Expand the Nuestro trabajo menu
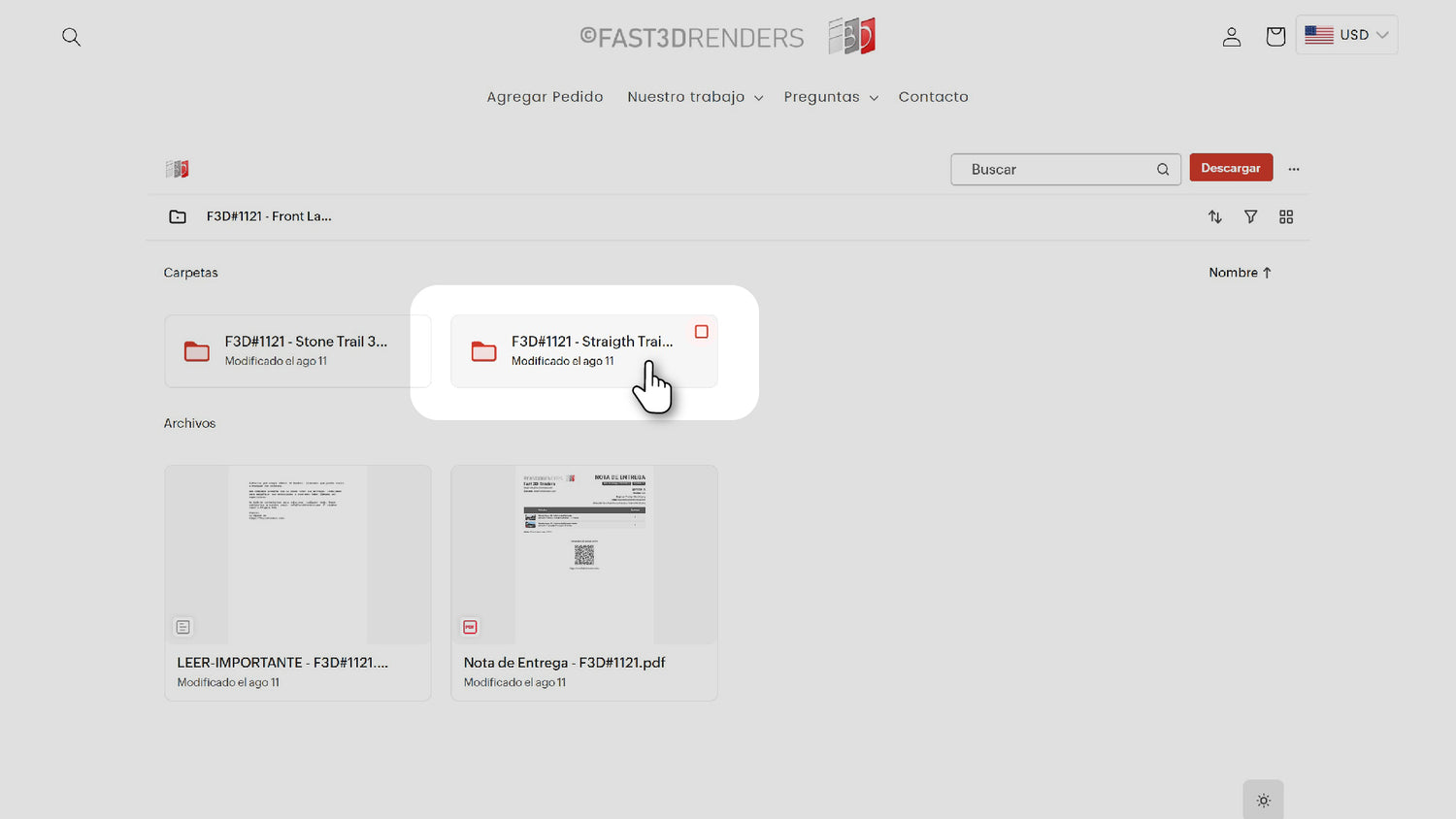The width and height of the screenshot is (1456, 819). point(694,97)
